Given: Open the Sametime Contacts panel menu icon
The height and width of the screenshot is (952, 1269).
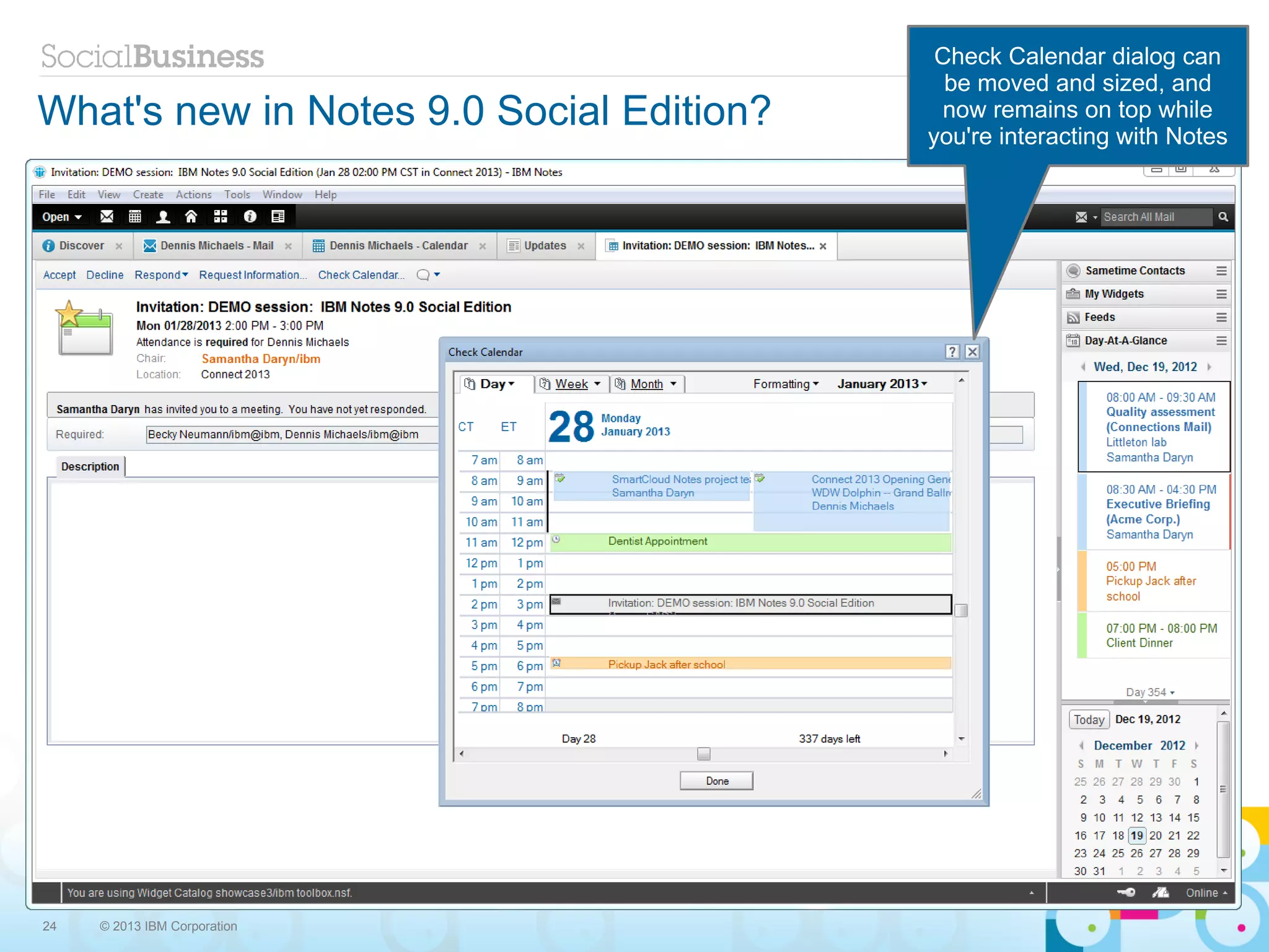Looking at the screenshot, I should click(x=1221, y=271).
